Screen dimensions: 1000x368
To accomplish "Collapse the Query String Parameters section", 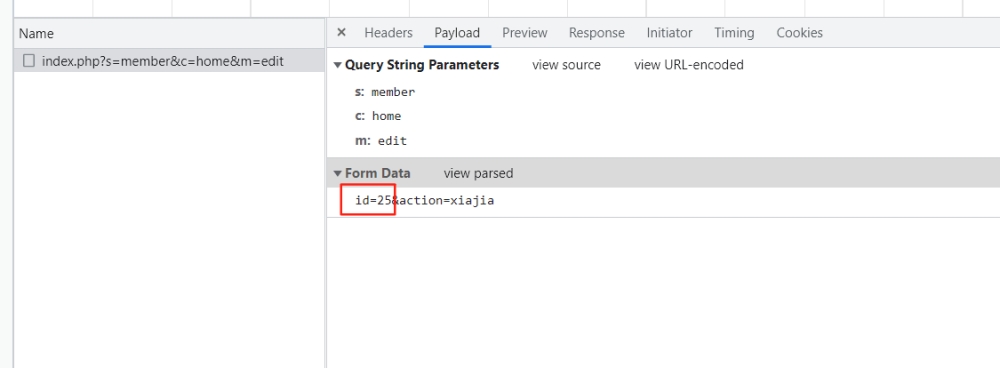I will [x=338, y=65].
